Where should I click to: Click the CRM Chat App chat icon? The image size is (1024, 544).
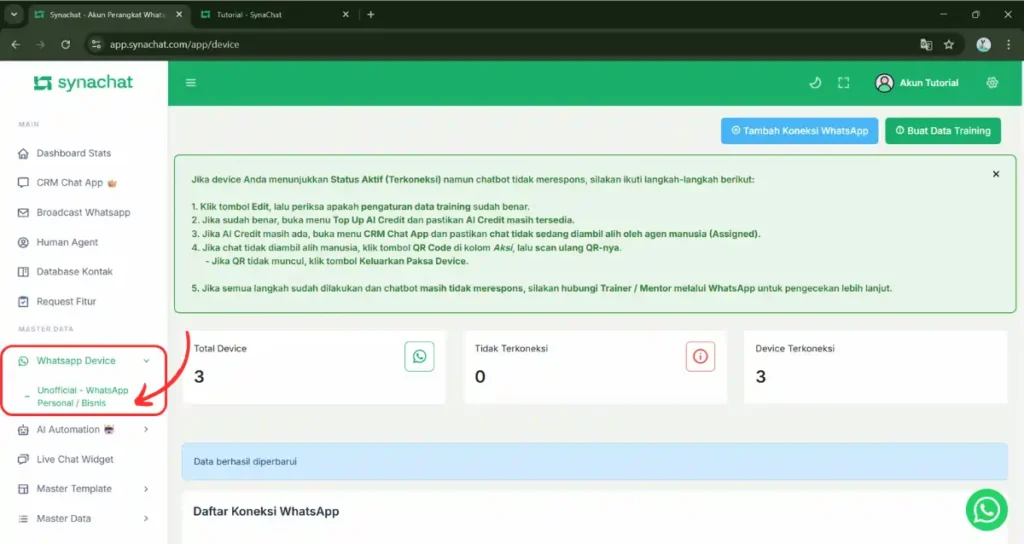click(x=24, y=183)
